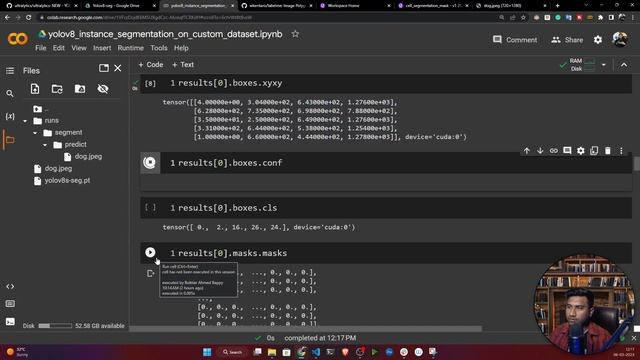Open the command palette sidebar icon
This screenshot has width=640, height=360.
pyautogui.click(x=10, y=304)
